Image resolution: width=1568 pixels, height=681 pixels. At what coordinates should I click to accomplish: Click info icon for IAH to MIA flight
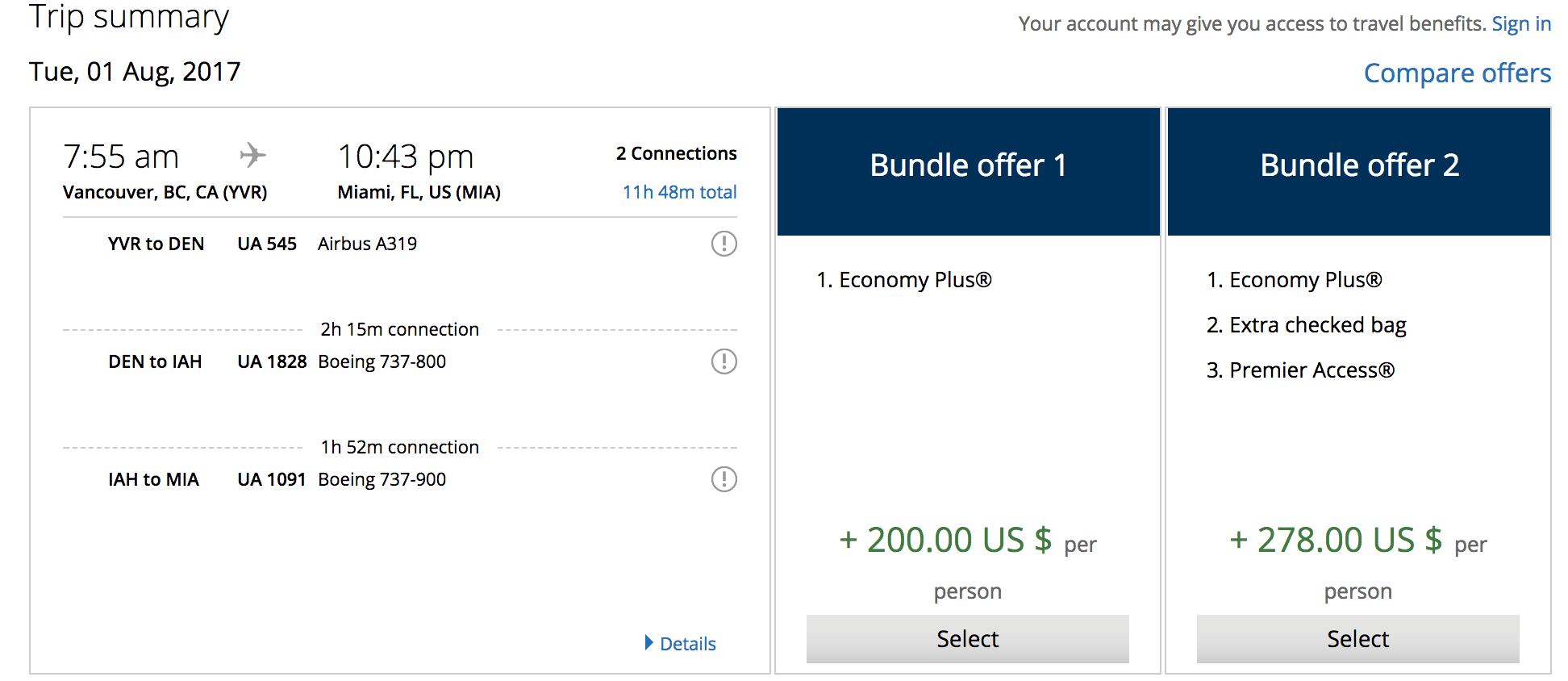724,479
